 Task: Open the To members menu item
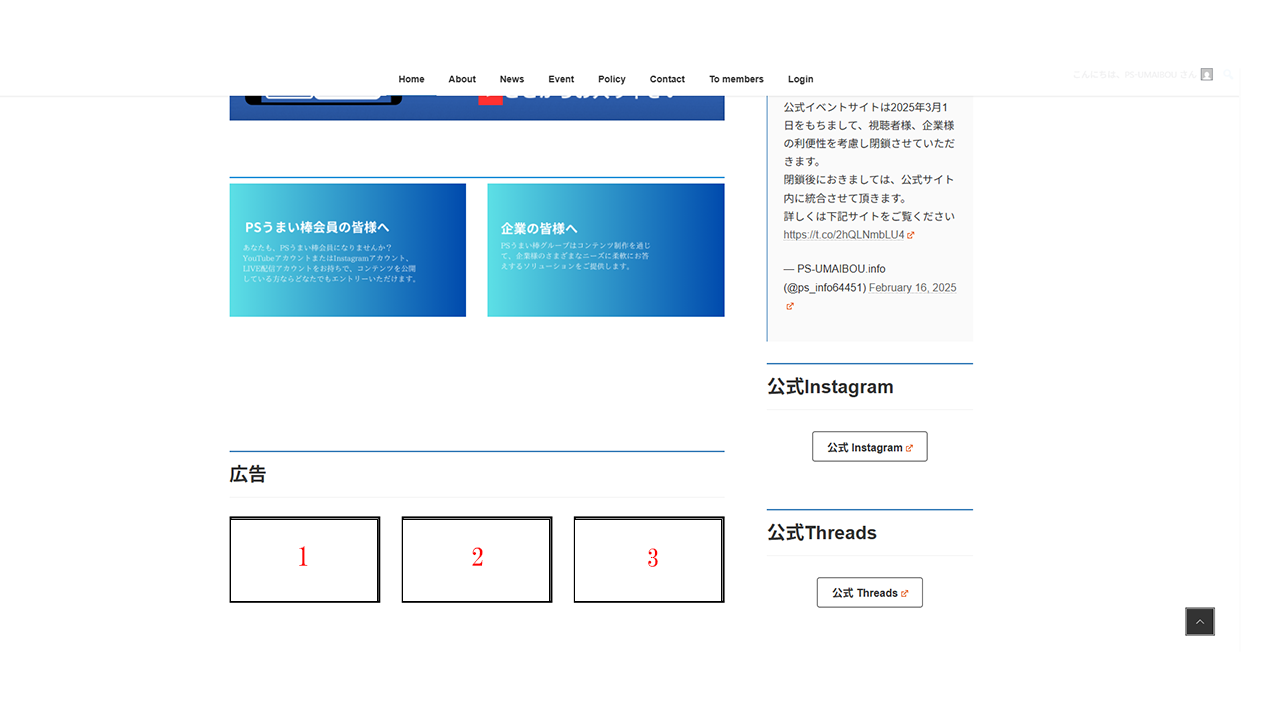click(736, 79)
